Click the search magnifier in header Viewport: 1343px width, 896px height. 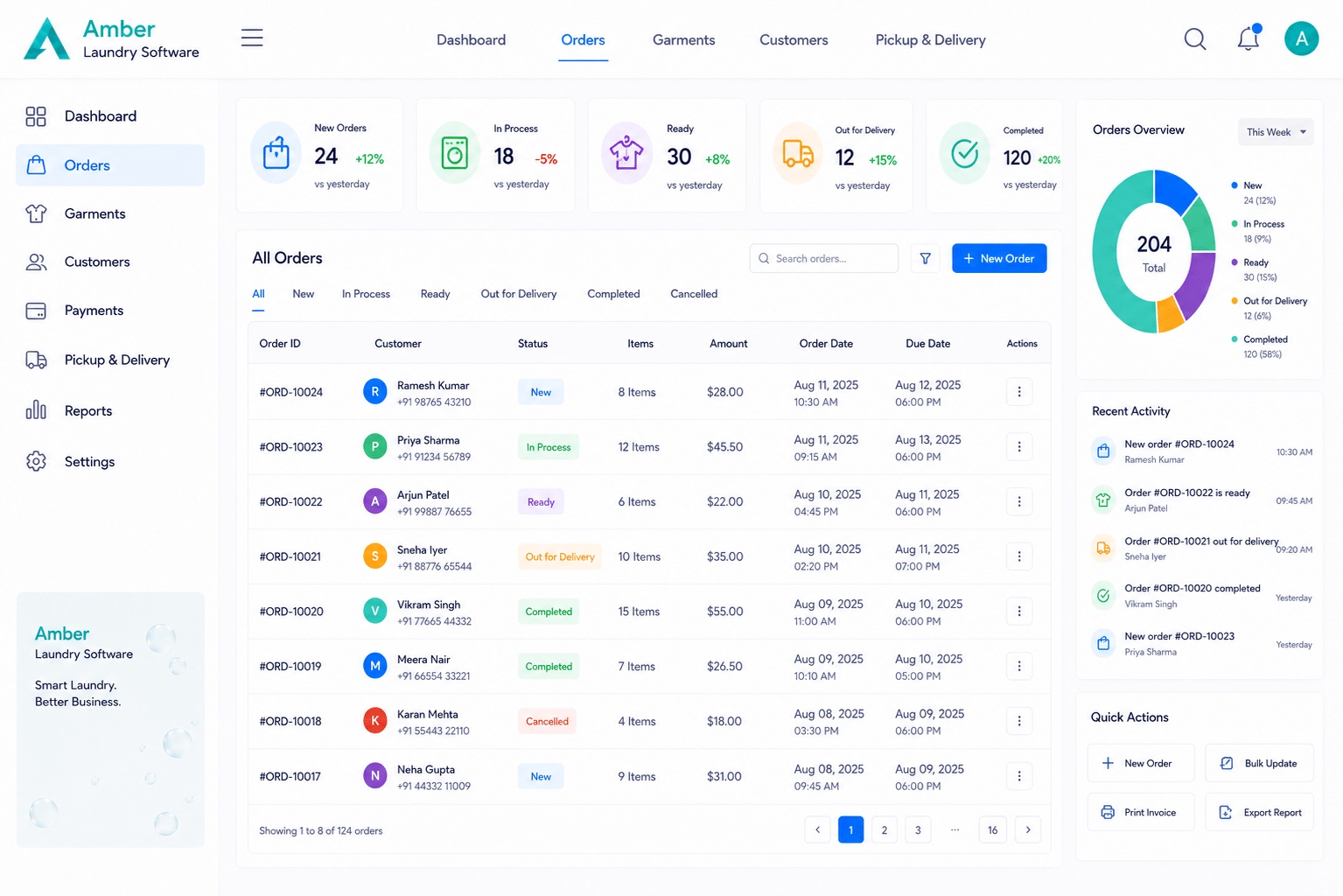[x=1195, y=39]
